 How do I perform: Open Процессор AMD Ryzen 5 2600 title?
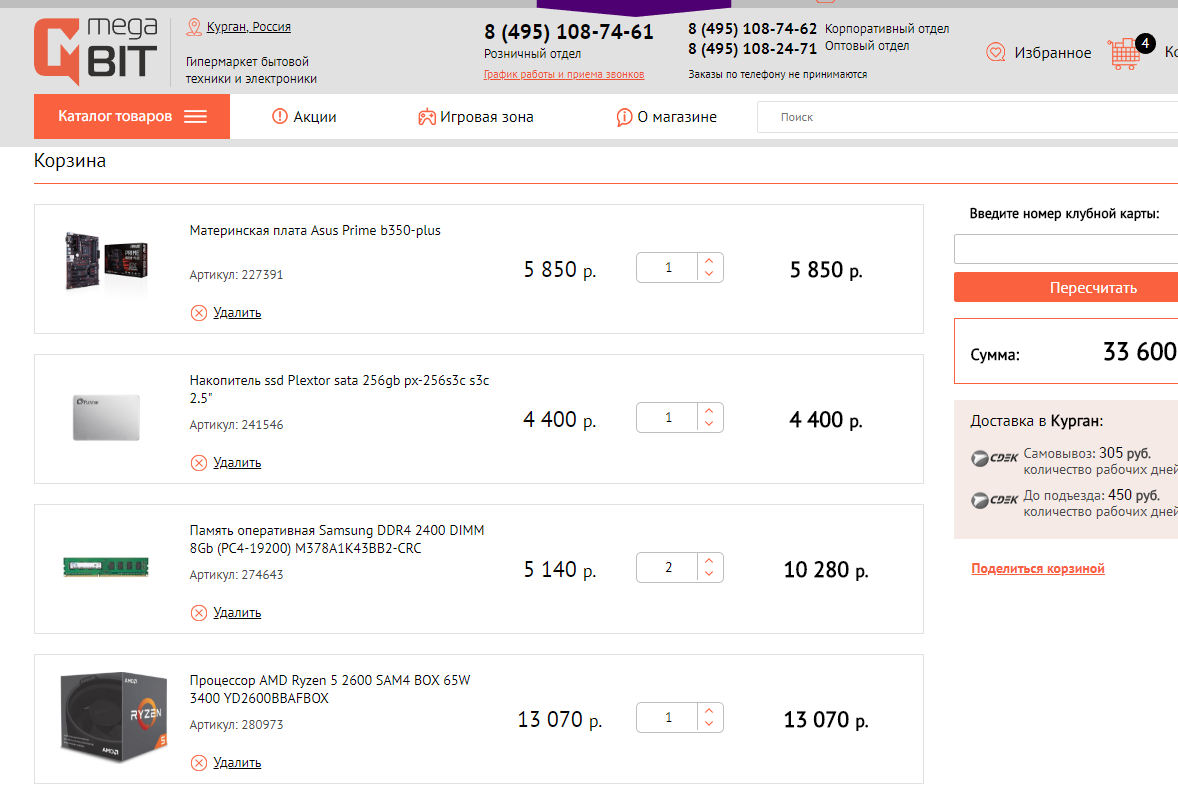pyautogui.click(x=330, y=689)
